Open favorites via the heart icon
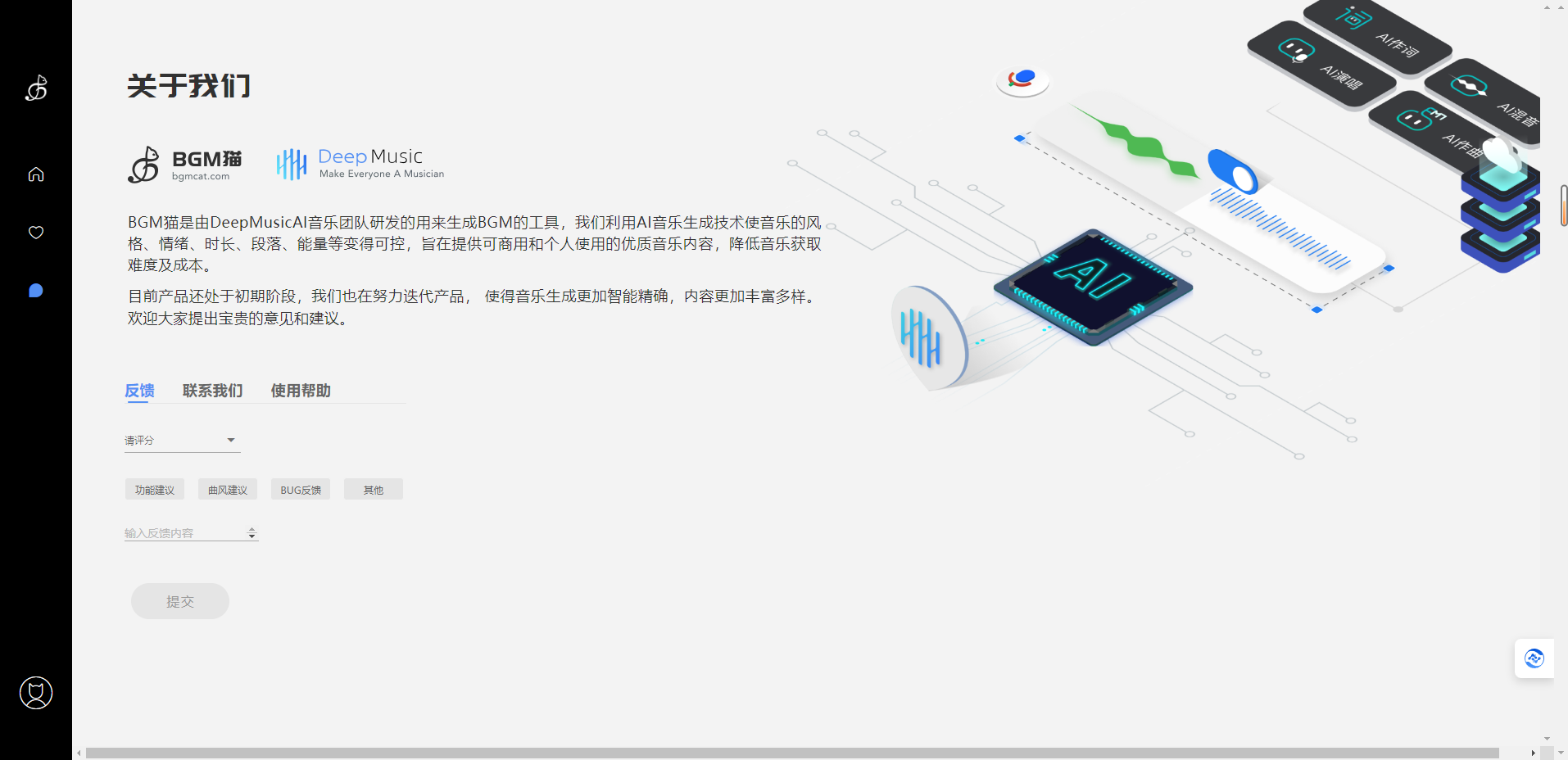The width and height of the screenshot is (1568, 760). tap(36, 232)
